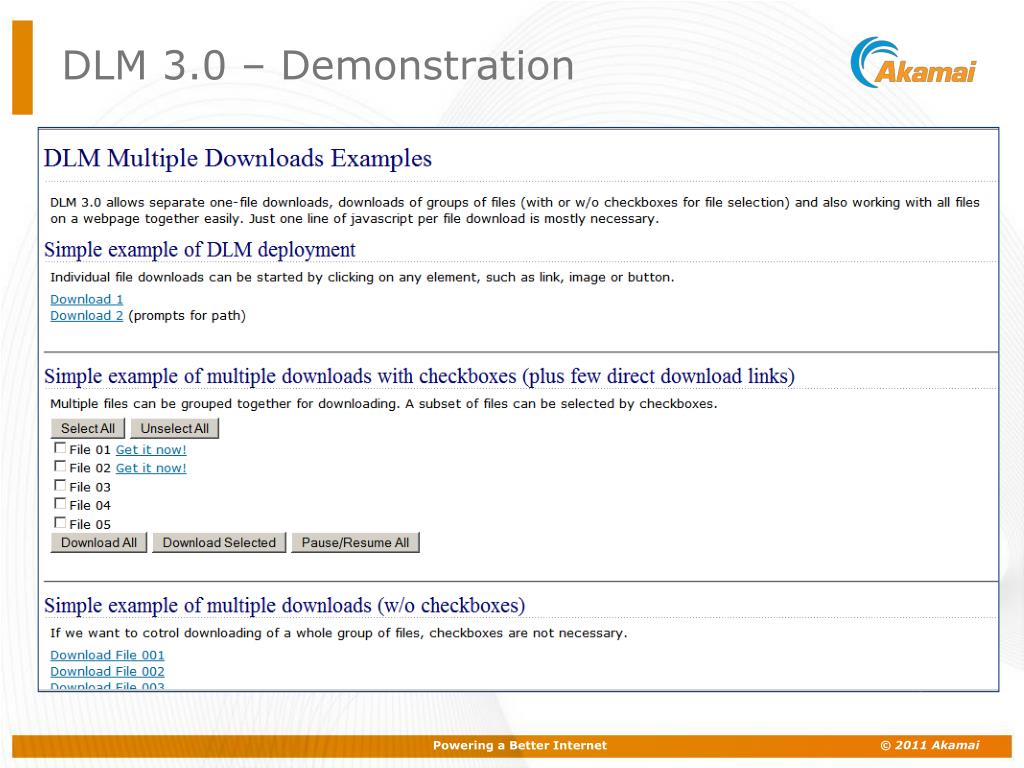Click the DLM 3.0 – Demonstration slide title
Screen dimensions: 1024x768
coord(318,65)
